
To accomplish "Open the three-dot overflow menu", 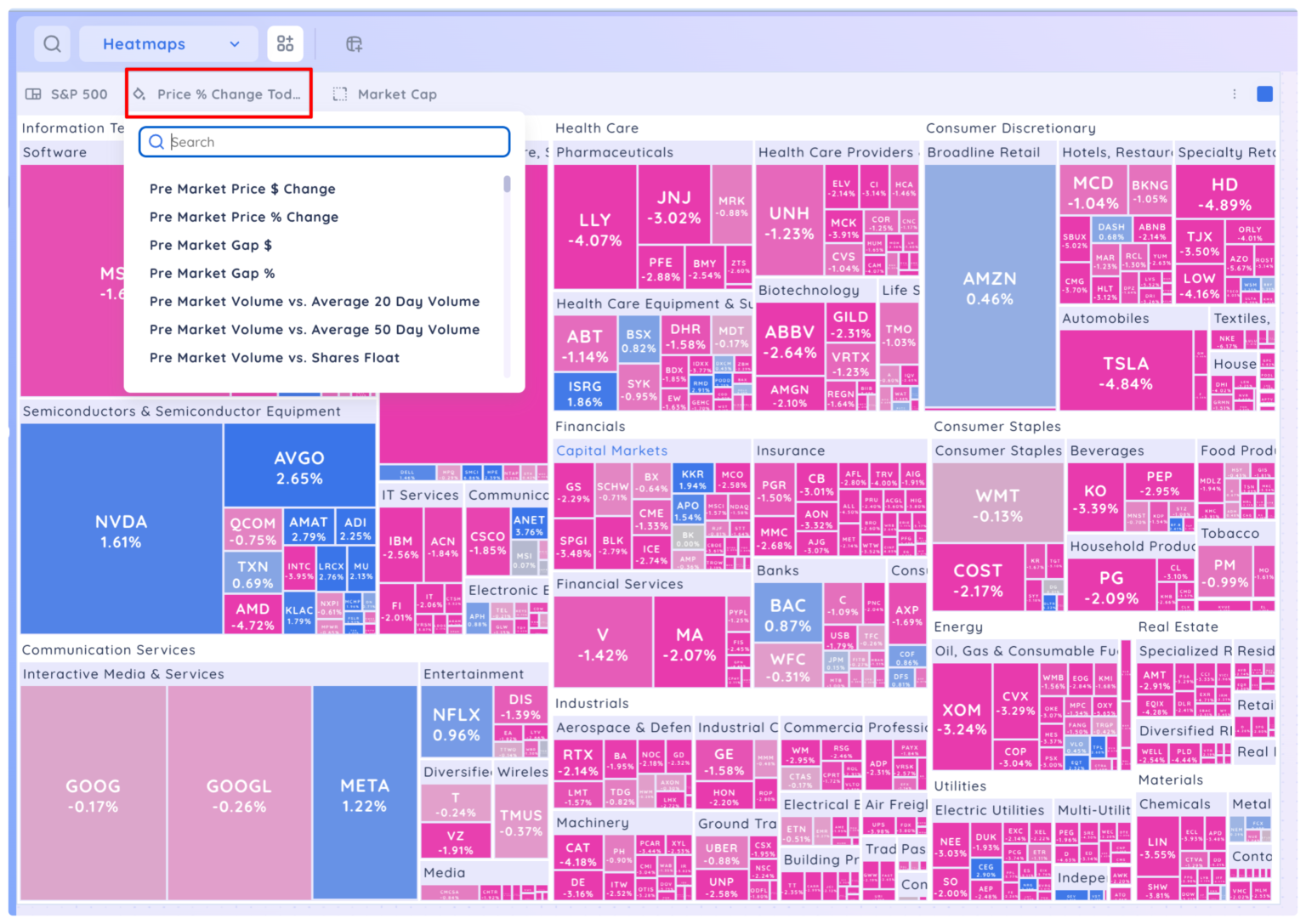I will pos(1235,94).
